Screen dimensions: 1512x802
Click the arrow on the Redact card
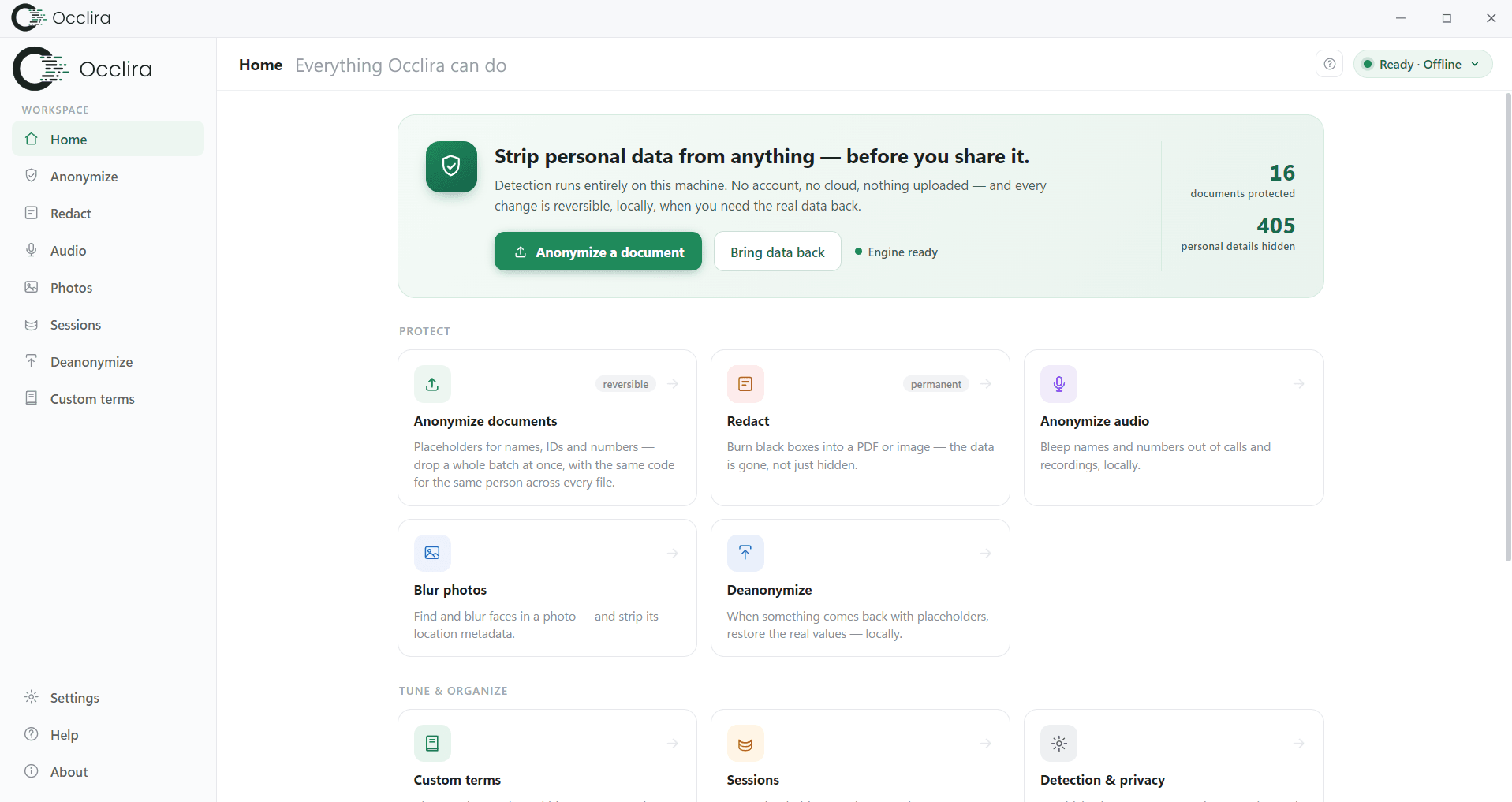click(986, 384)
